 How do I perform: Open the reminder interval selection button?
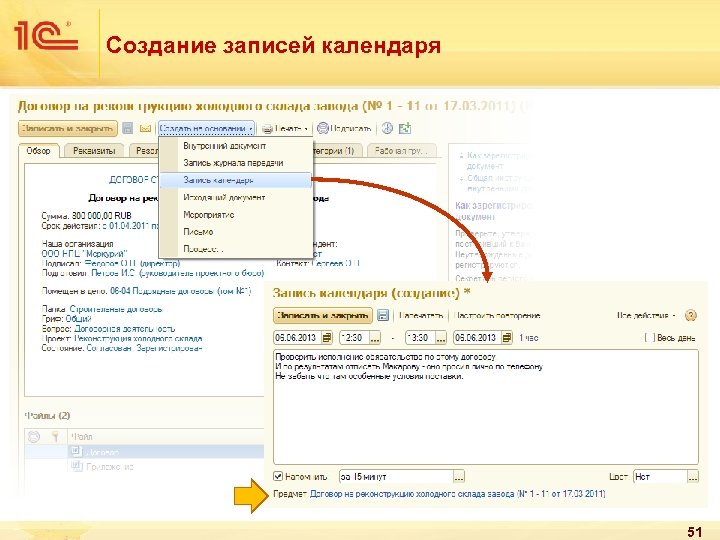pyautogui.click(x=459, y=477)
